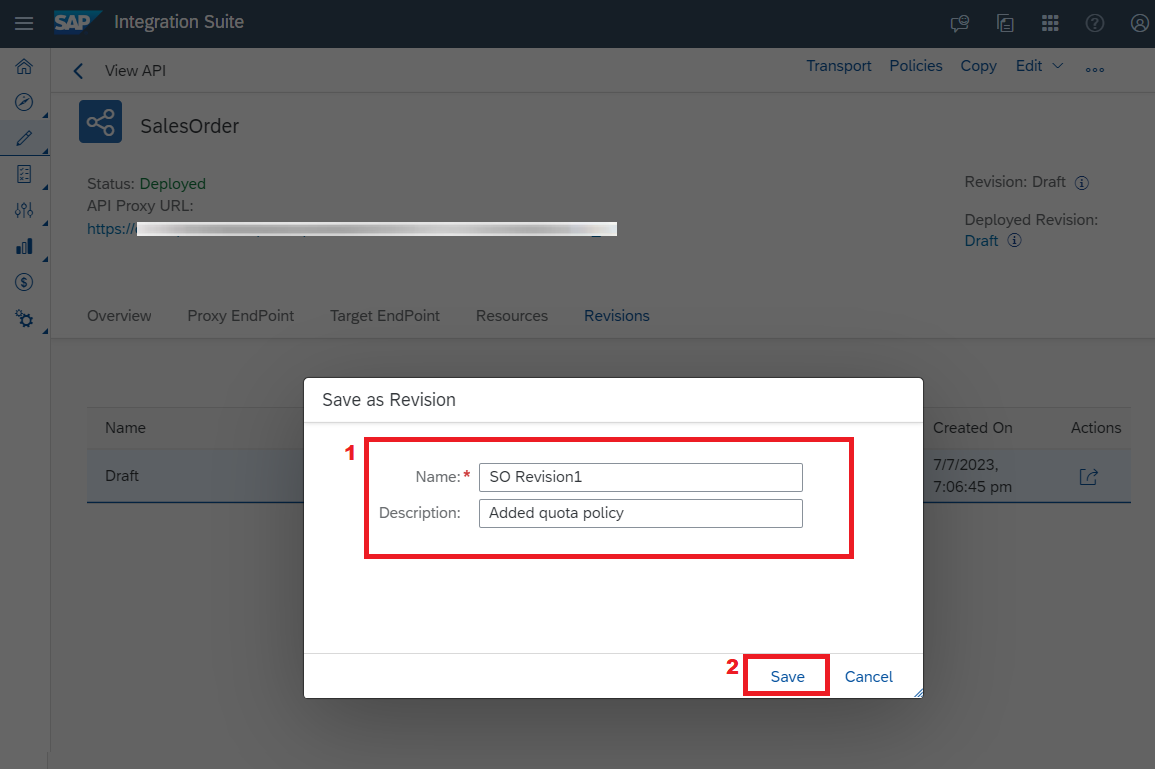Click the Deployed status text

[172, 183]
